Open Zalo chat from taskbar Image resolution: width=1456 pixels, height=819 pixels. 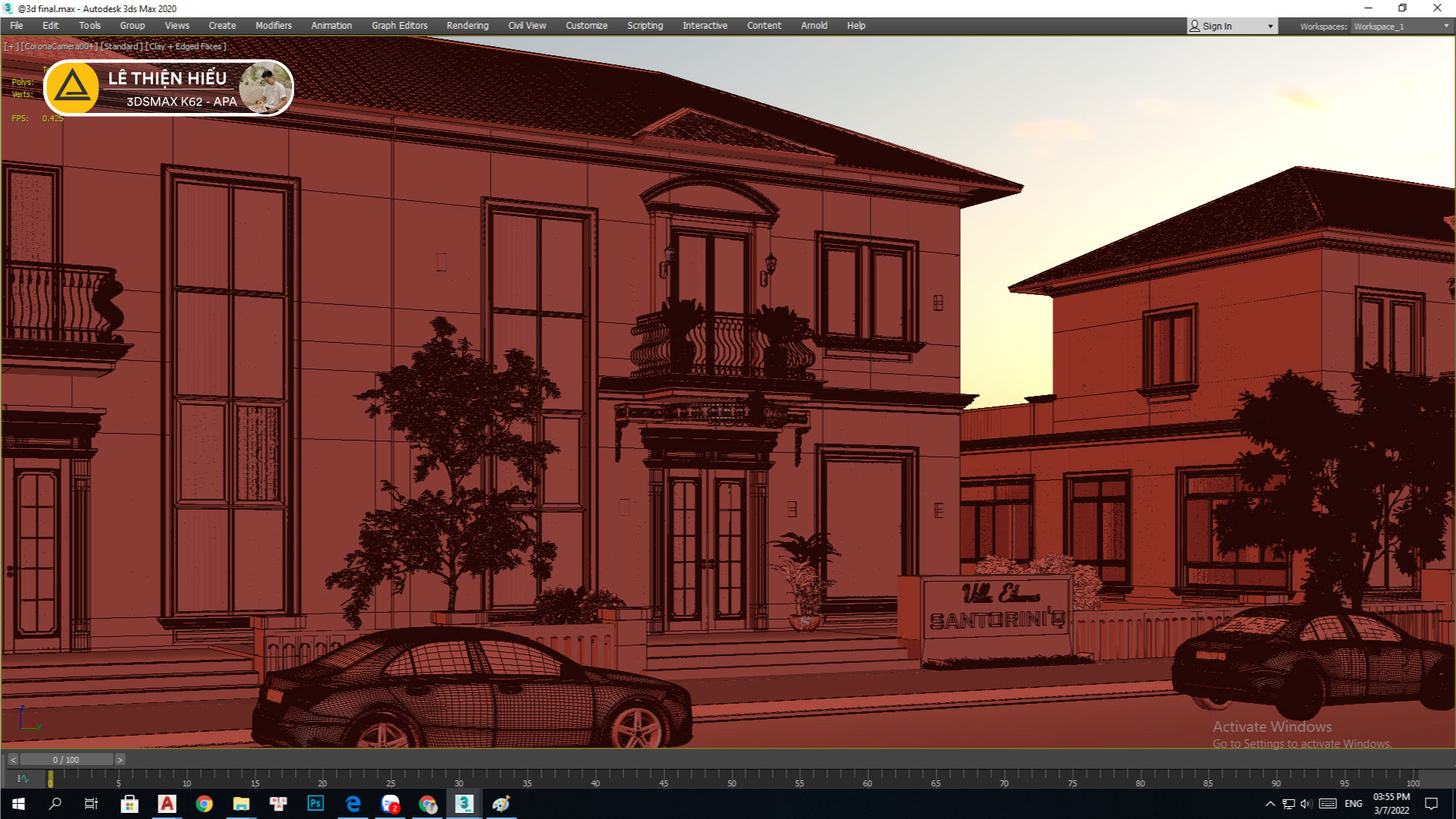point(391,803)
